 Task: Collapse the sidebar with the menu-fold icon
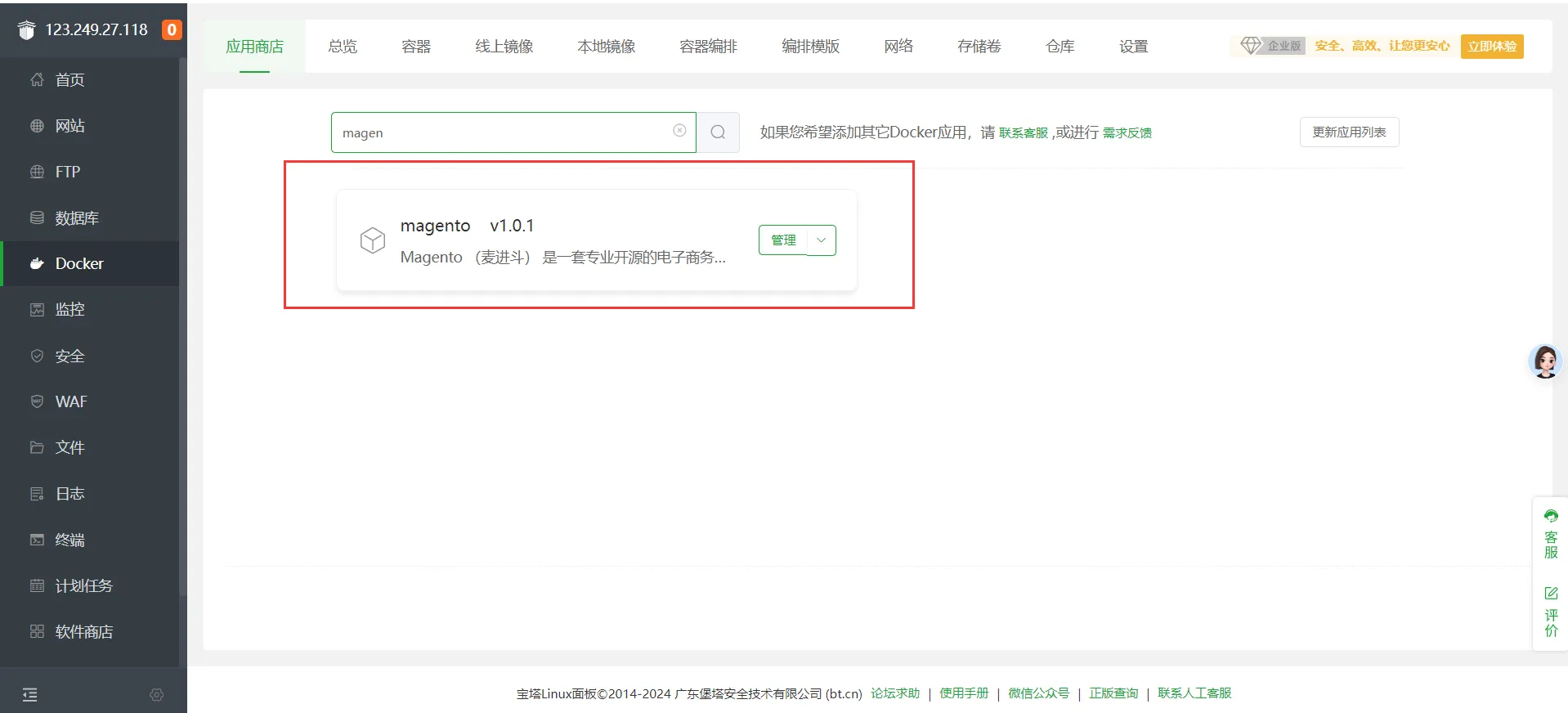tap(30, 695)
